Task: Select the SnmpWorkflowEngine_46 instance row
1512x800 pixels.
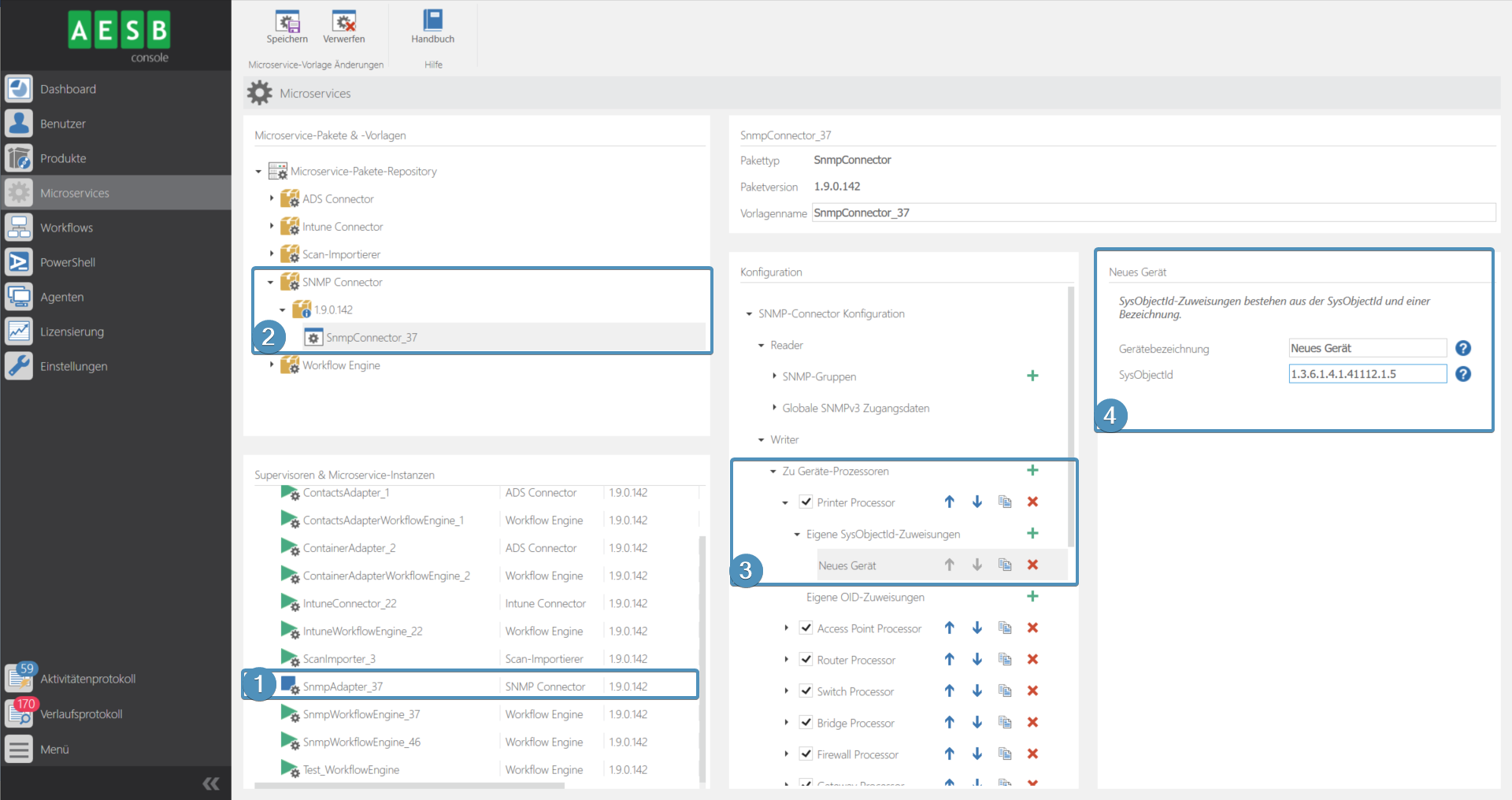Action: (x=476, y=742)
